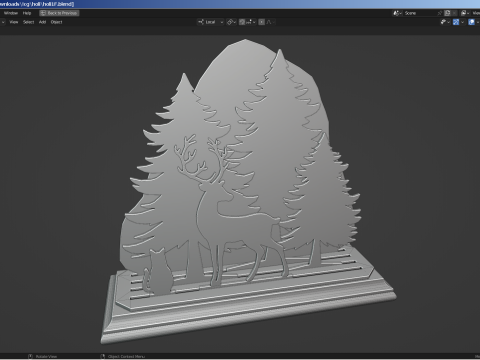Expand the snapping options dropdown
Viewport: 480px width, 360px height.
click(x=251, y=22)
